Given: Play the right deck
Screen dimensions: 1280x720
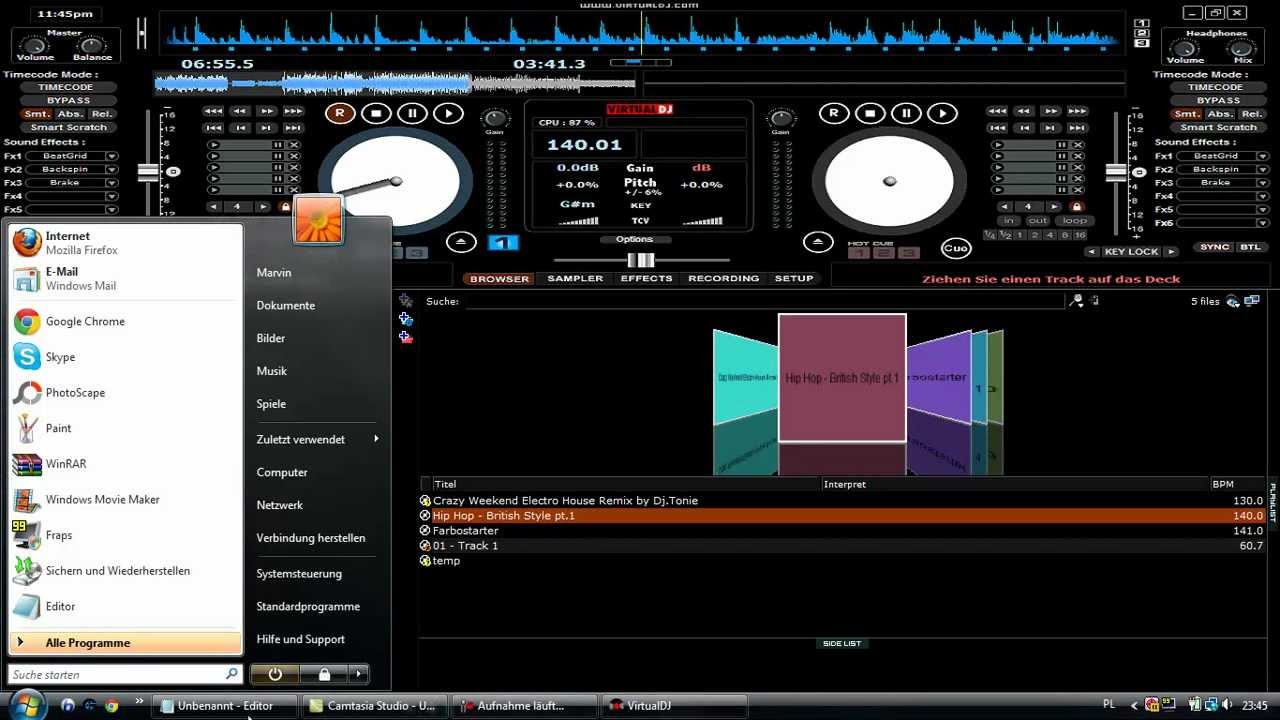Looking at the screenshot, I should click(x=943, y=113).
